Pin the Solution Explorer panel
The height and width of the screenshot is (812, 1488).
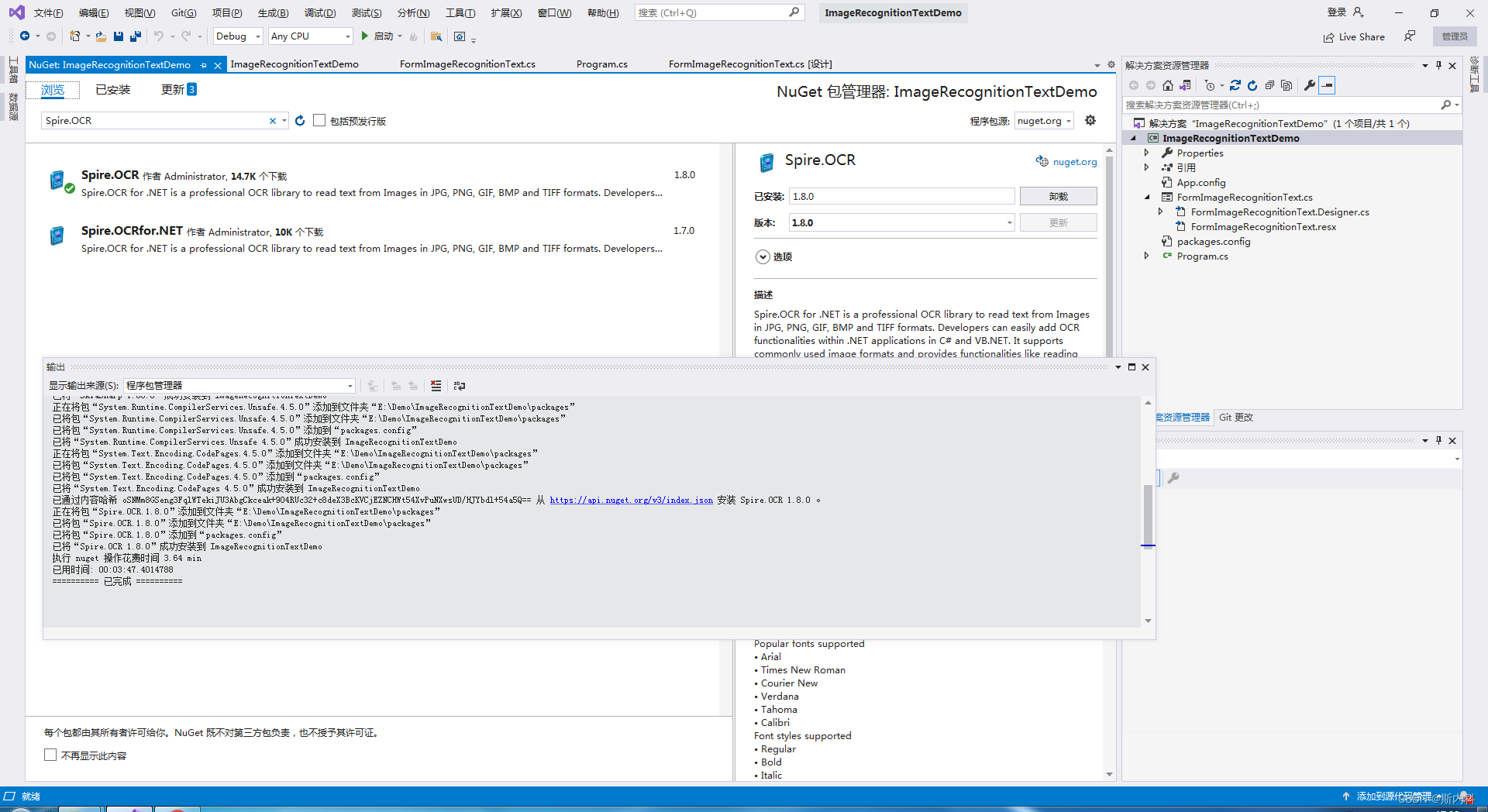1439,65
